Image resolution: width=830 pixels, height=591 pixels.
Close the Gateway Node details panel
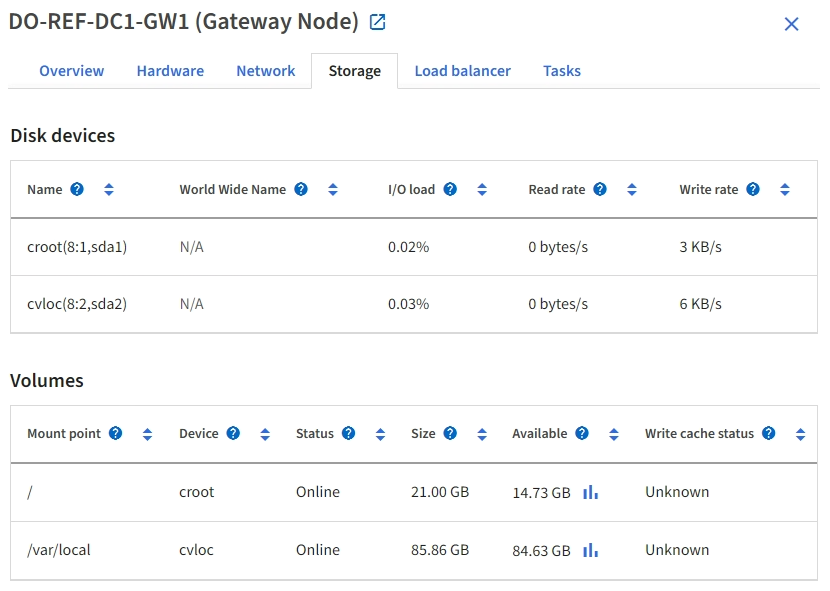tap(791, 24)
